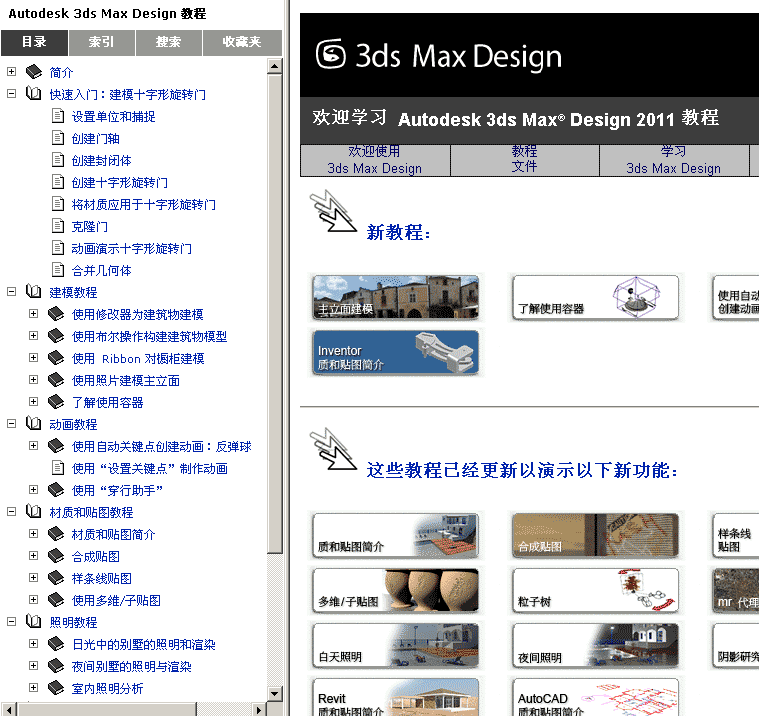
Task: Click the open-book icon beside 照明教程
Action: (x=34, y=622)
